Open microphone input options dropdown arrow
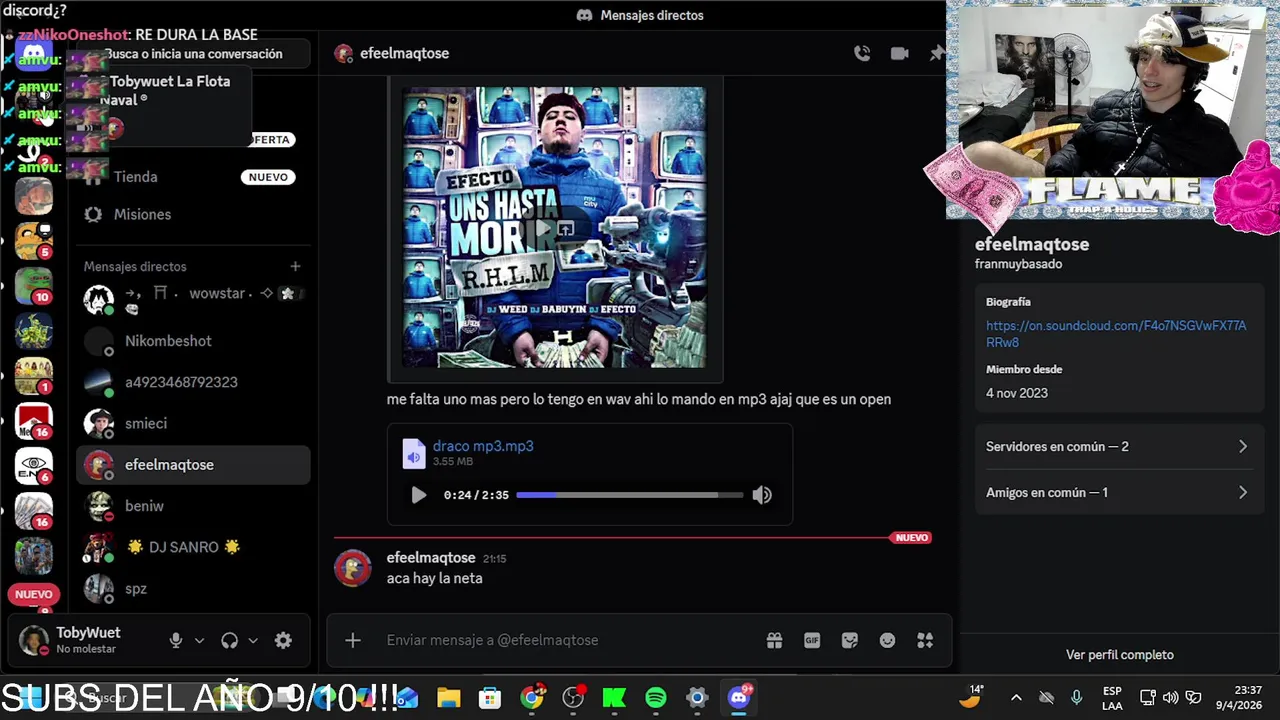Image resolution: width=1280 pixels, height=720 pixels. 199,641
